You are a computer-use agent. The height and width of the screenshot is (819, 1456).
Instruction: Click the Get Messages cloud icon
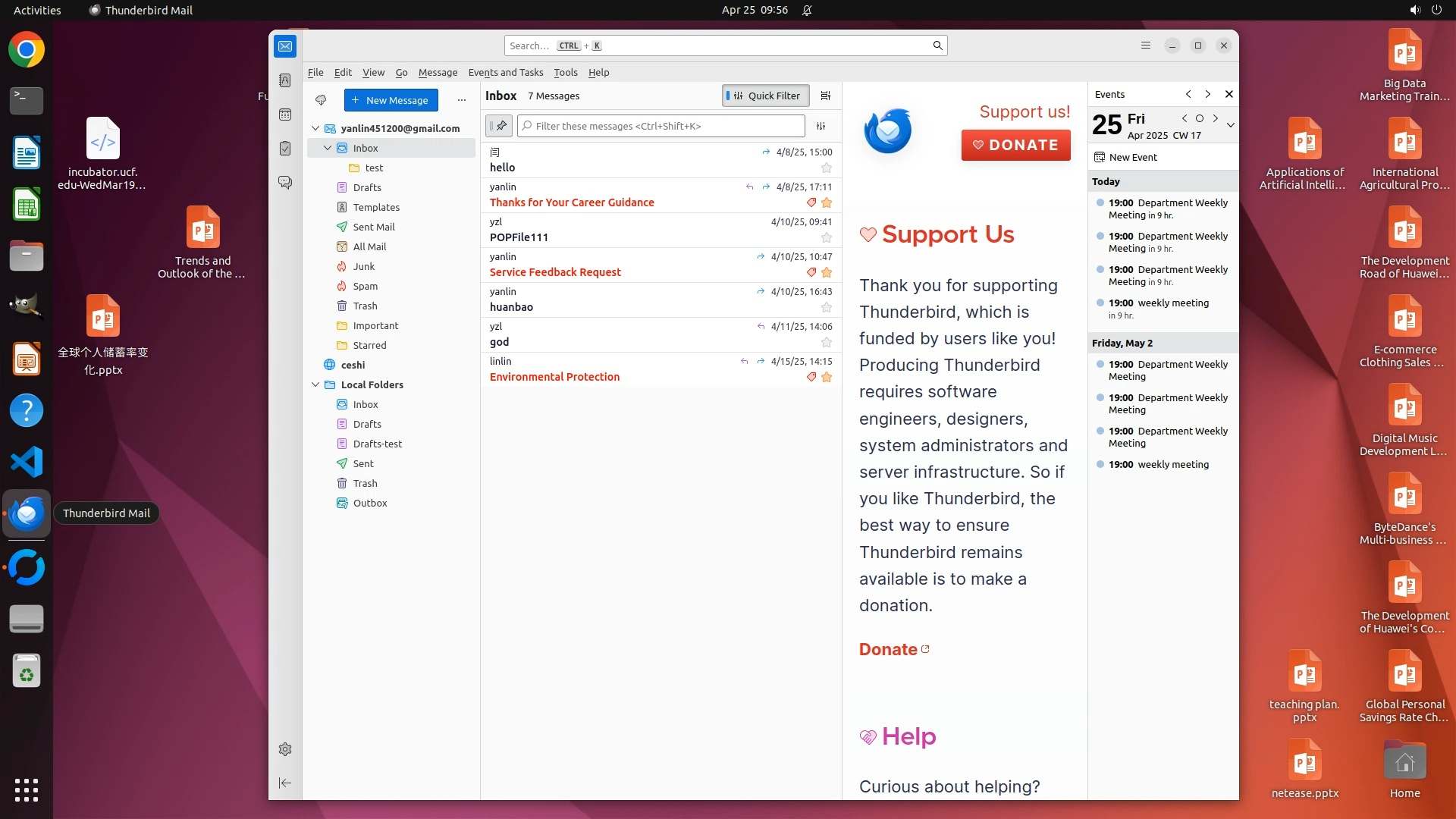321,100
